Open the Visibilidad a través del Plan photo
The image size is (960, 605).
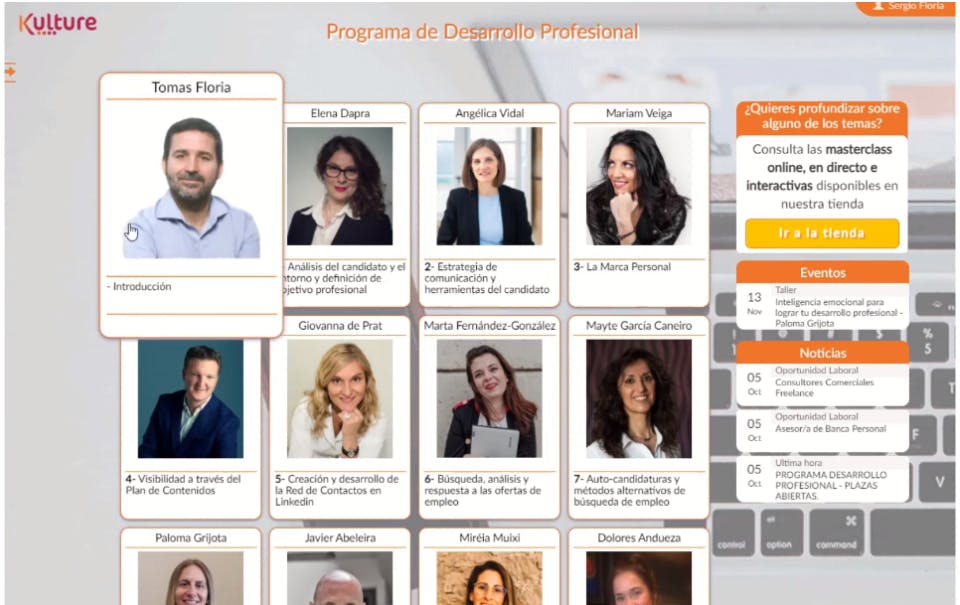pos(190,399)
